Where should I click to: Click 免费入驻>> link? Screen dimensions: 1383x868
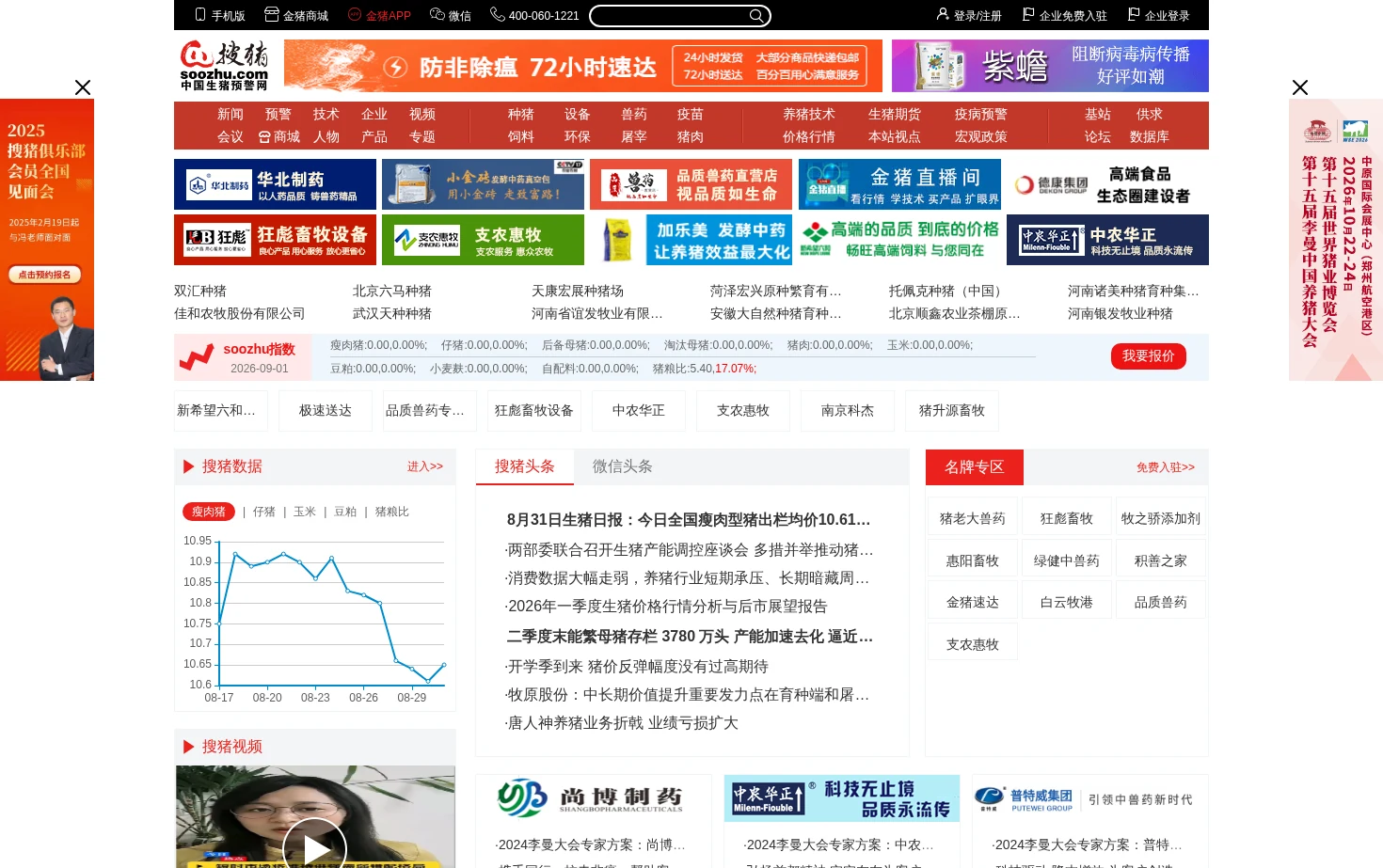(x=1166, y=467)
